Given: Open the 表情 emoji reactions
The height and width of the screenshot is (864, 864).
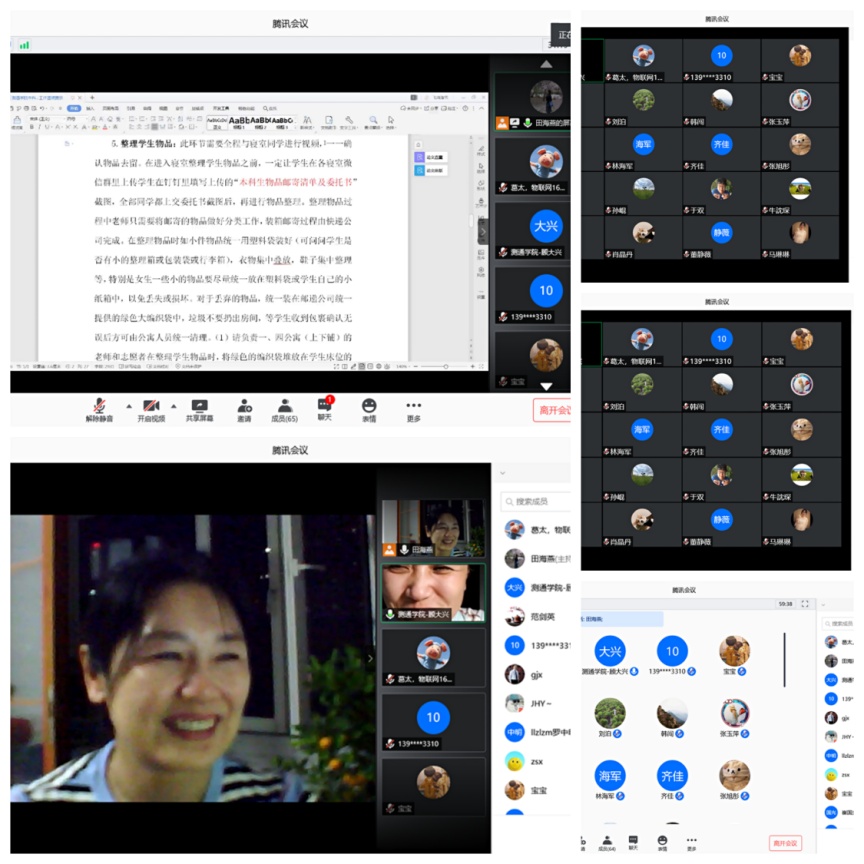Looking at the screenshot, I should tap(369, 406).
